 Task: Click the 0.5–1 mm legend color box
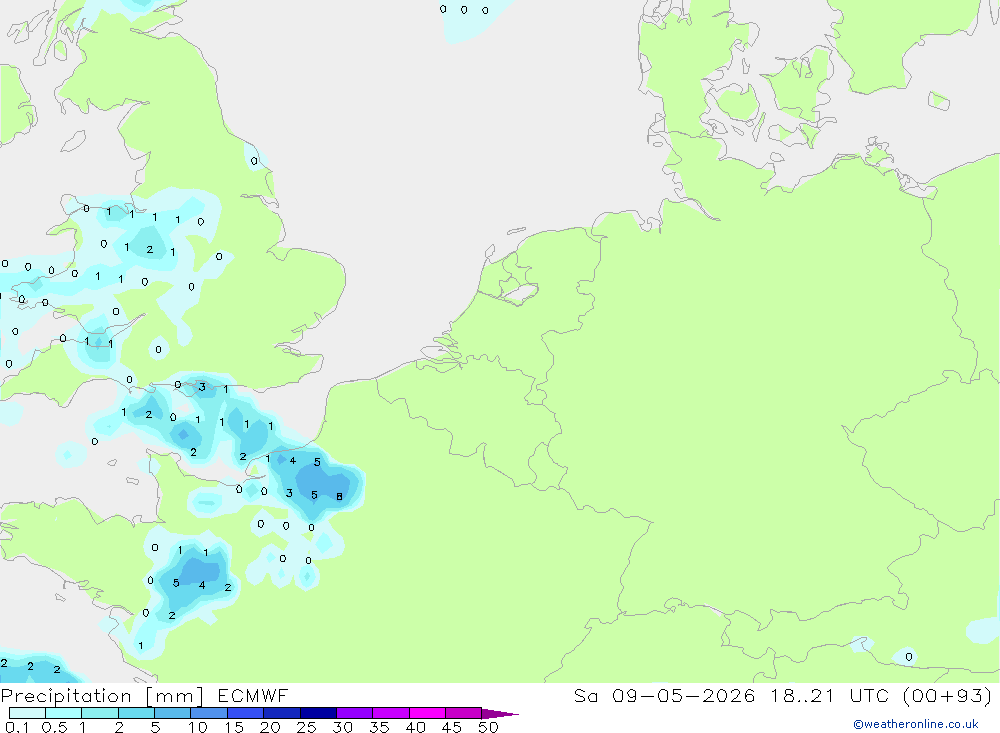tap(64, 713)
